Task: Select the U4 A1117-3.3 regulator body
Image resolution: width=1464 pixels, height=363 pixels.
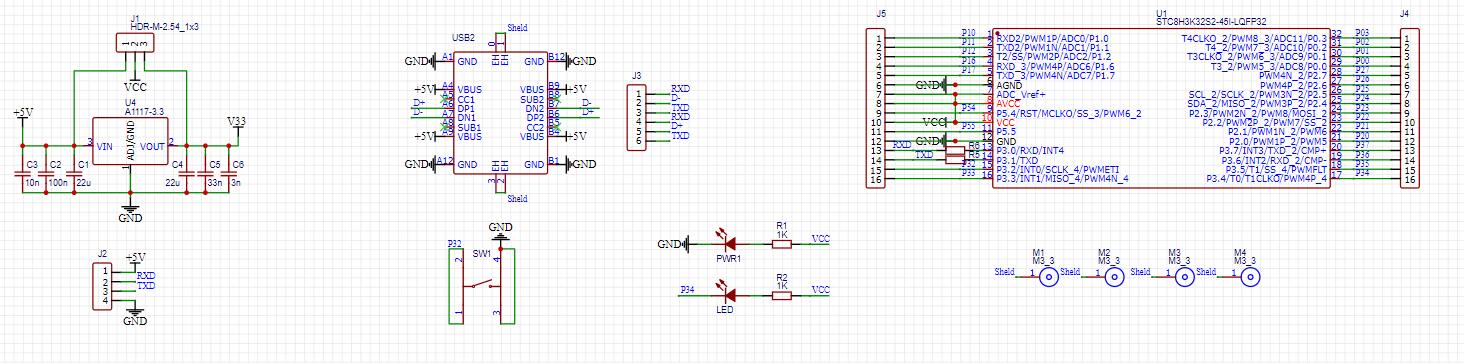Action: [130, 141]
